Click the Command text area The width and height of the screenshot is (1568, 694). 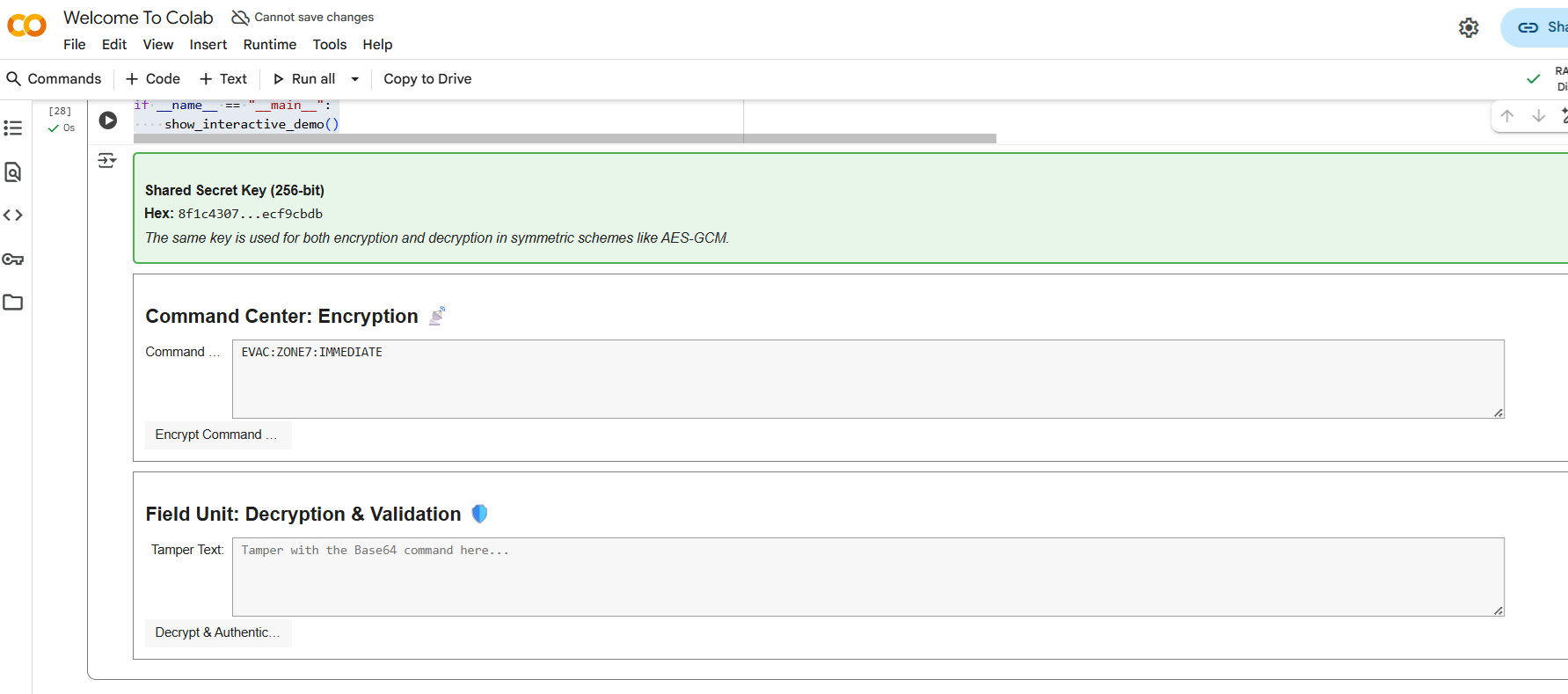click(x=867, y=379)
